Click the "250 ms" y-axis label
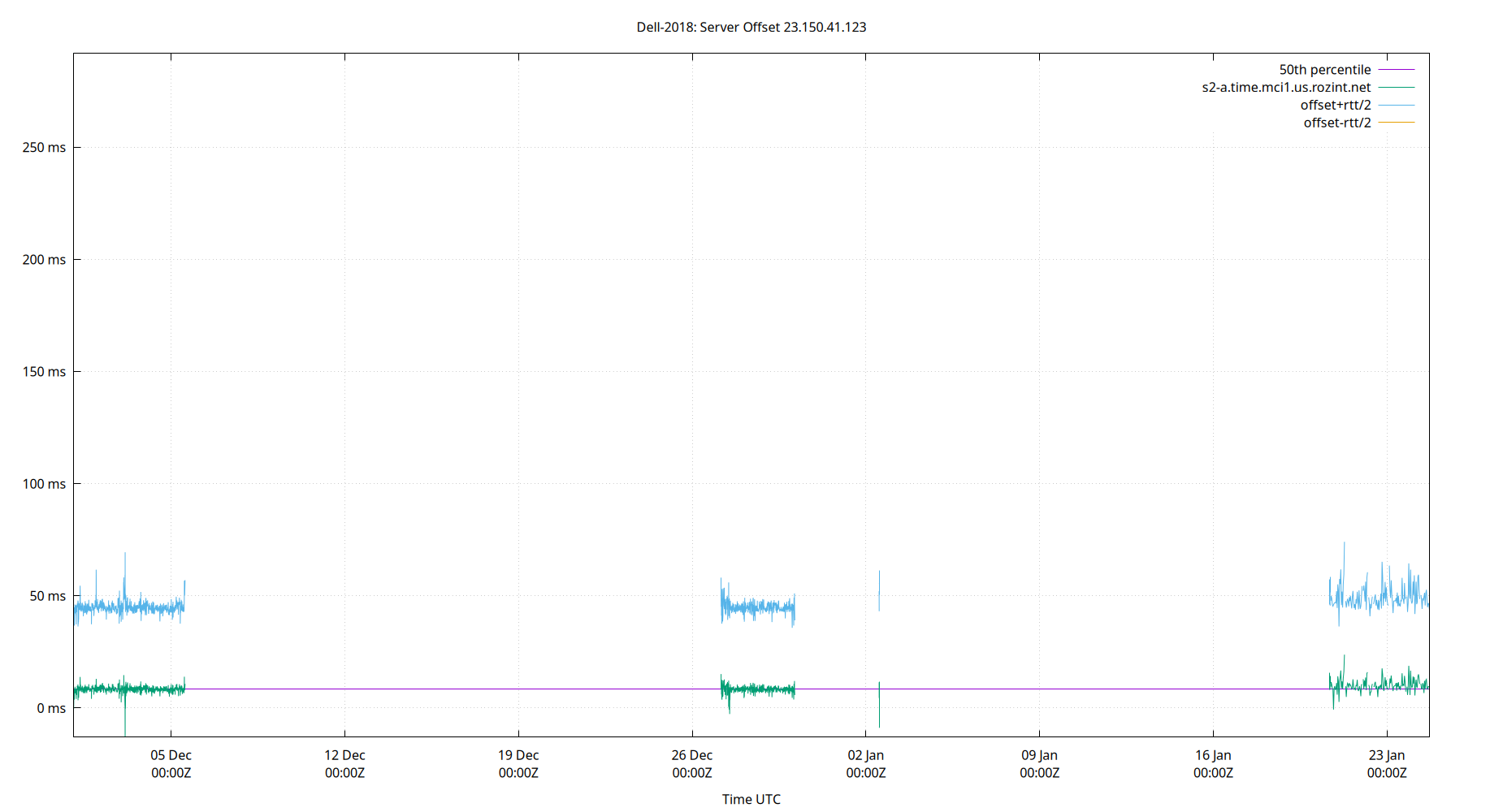Viewport: 1503px width, 812px height. click(x=44, y=148)
